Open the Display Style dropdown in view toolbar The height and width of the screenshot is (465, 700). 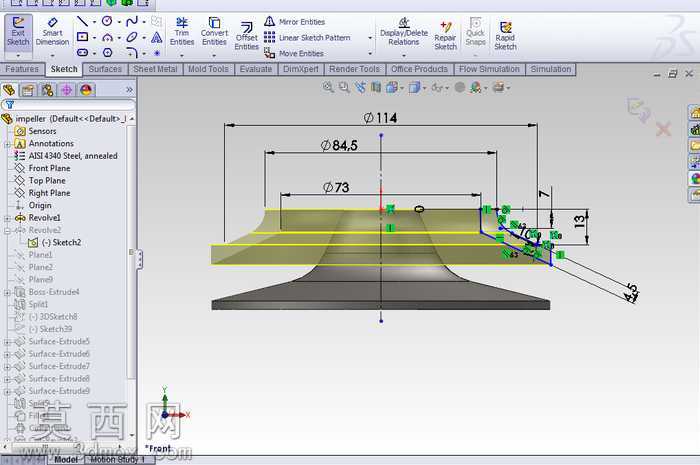(x=425, y=88)
